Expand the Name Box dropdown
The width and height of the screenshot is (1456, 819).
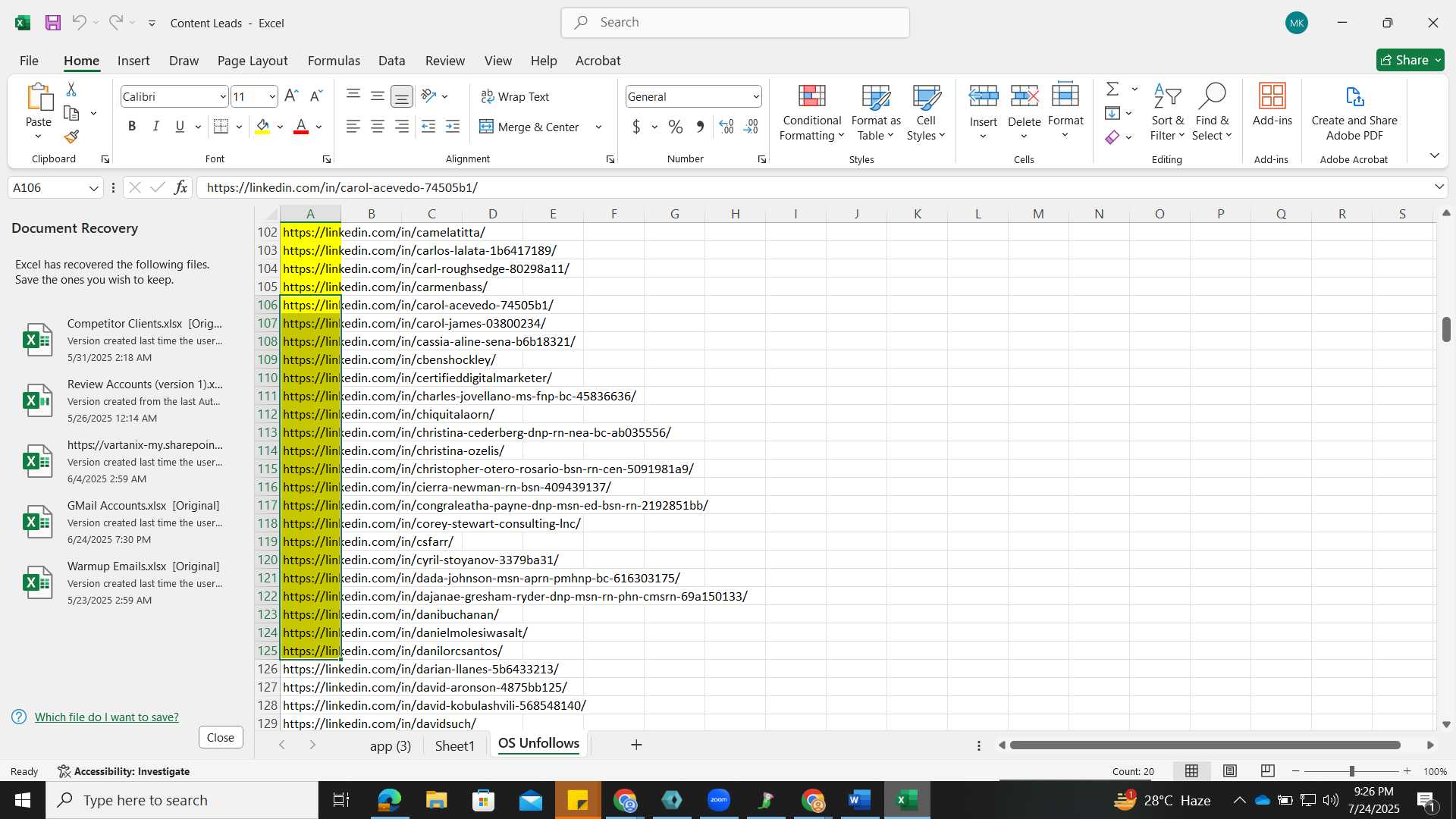(93, 188)
